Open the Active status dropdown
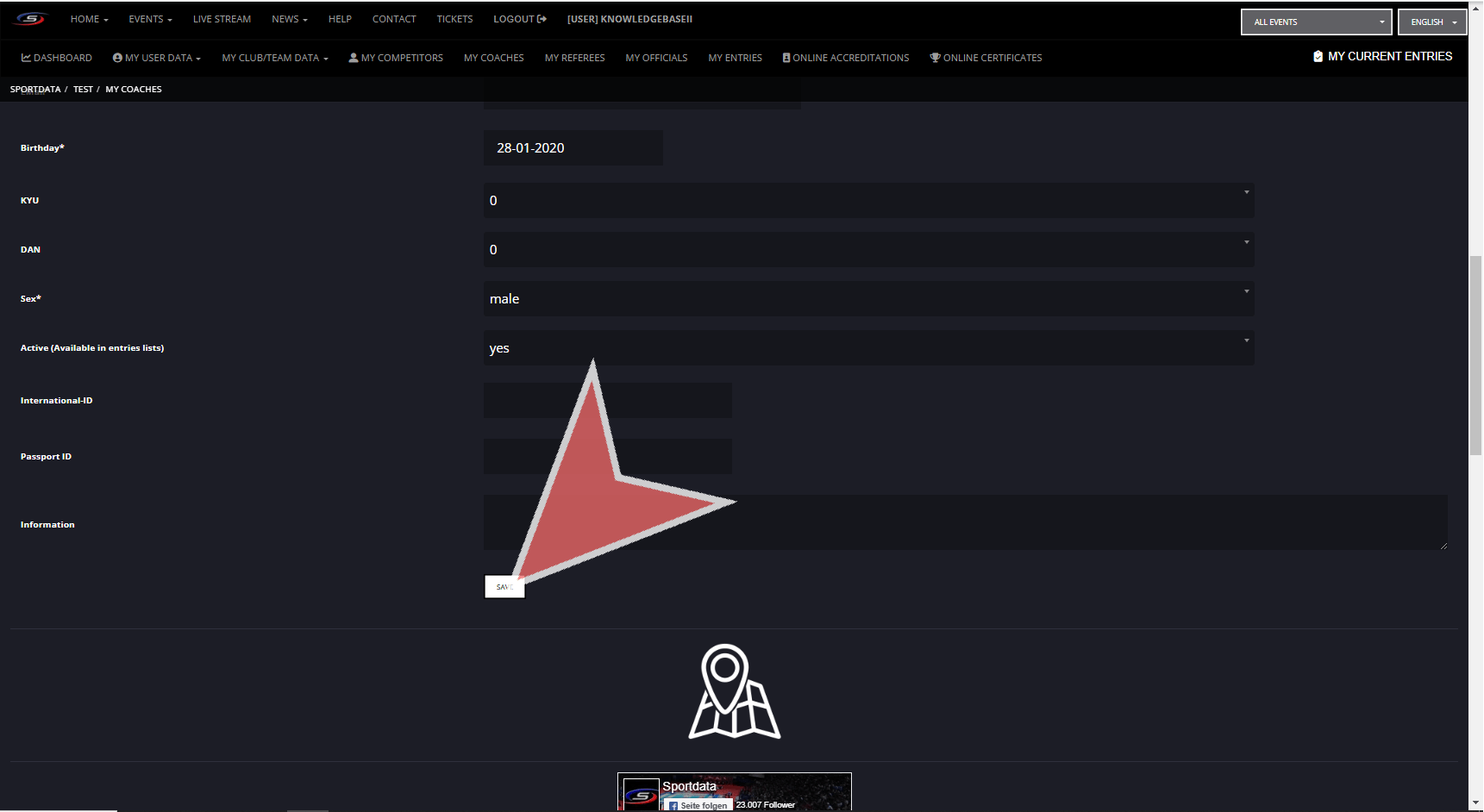1484x812 pixels. (868, 347)
